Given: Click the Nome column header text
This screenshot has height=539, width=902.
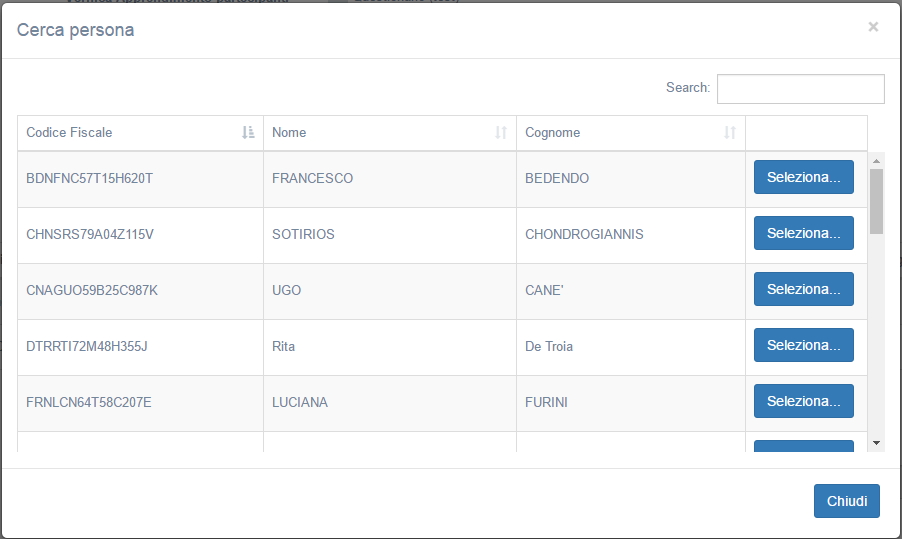Looking at the screenshot, I should coord(289,132).
